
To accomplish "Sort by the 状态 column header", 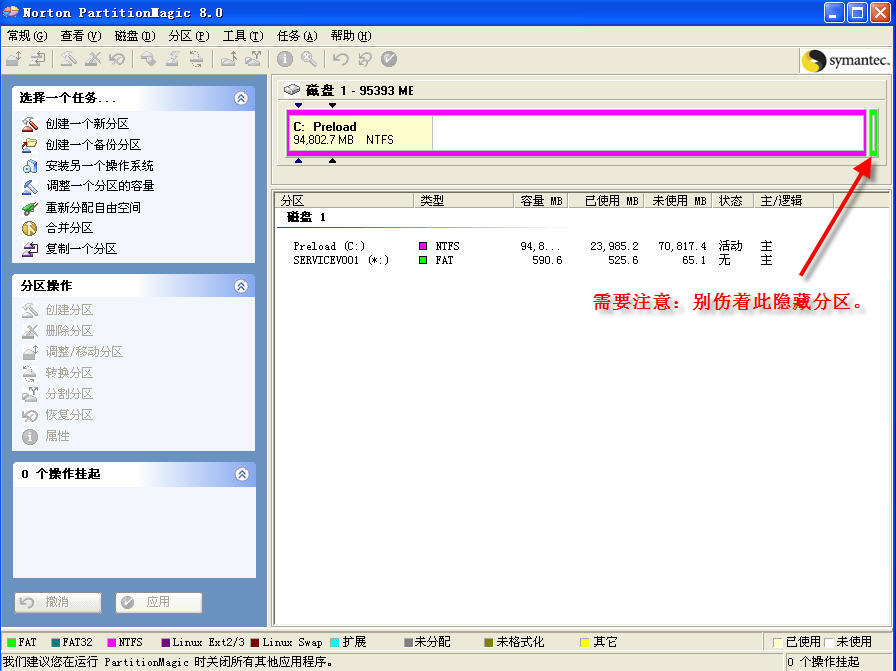I will pos(733,201).
